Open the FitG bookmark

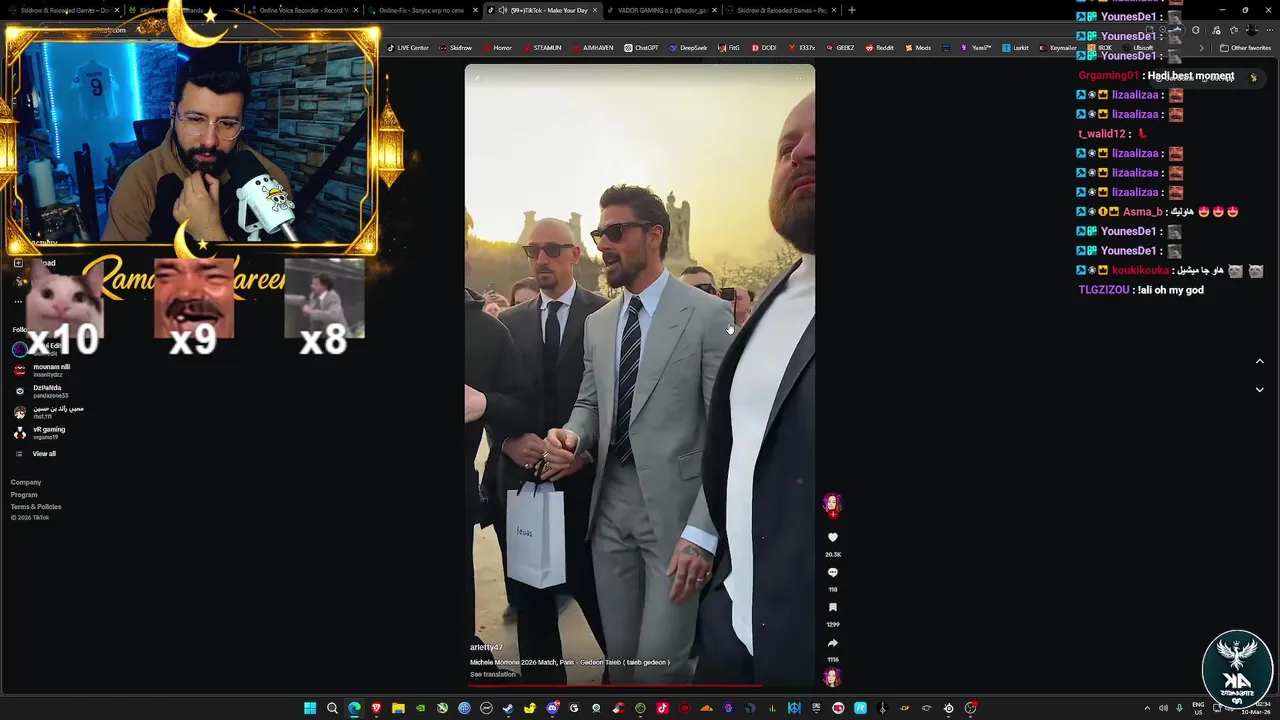729,48
